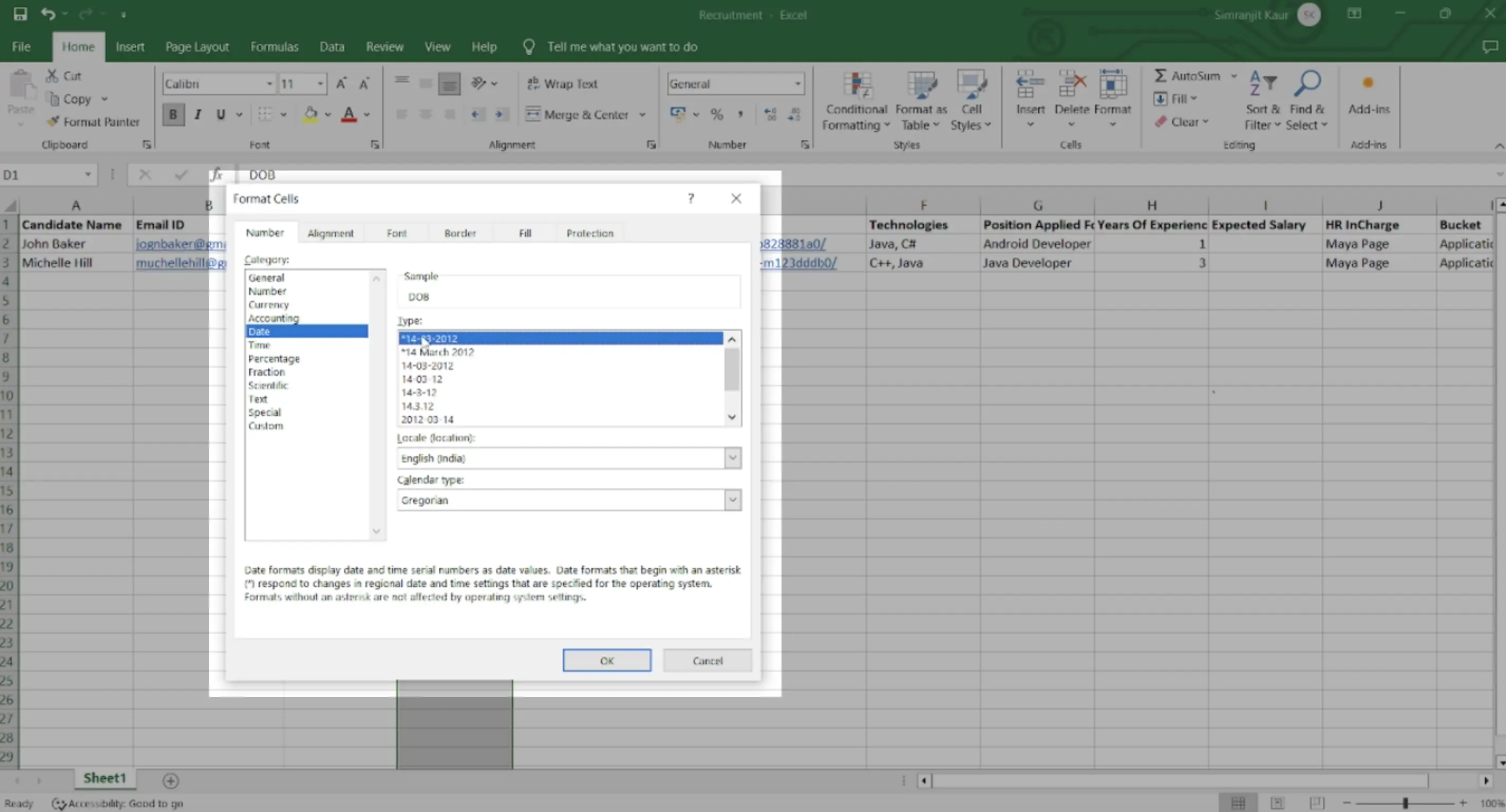This screenshot has width=1506, height=812.
Task: Click the Undo arrow icon
Action: 48,14
